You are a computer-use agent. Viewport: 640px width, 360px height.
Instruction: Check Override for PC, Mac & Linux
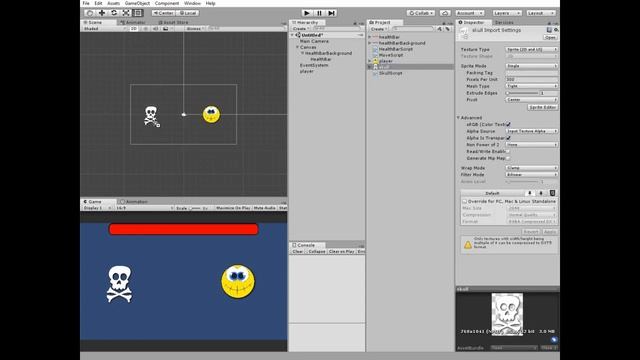(x=464, y=201)
